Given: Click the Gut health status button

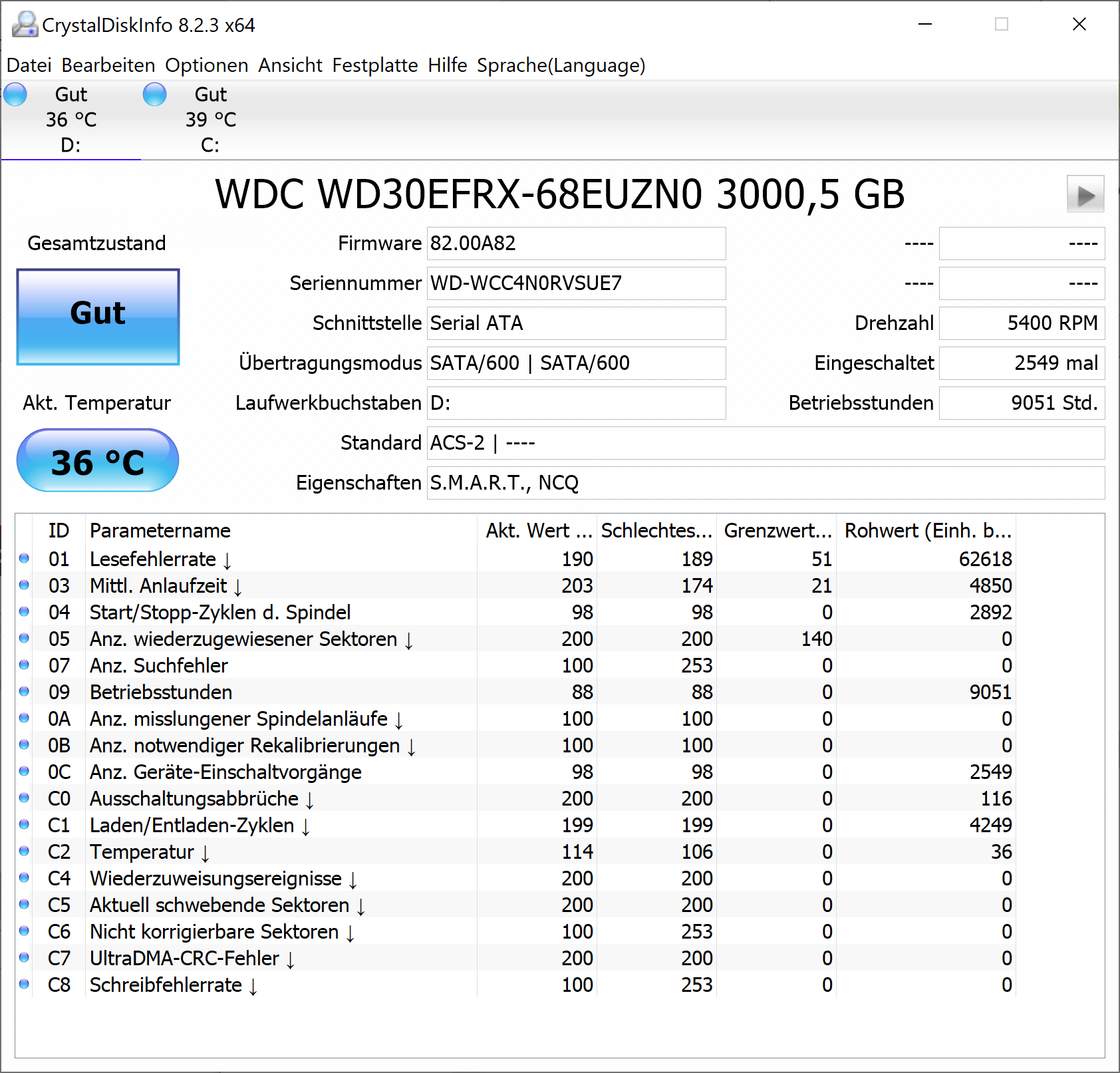Looking at the screenshot, I should point(98,317).
